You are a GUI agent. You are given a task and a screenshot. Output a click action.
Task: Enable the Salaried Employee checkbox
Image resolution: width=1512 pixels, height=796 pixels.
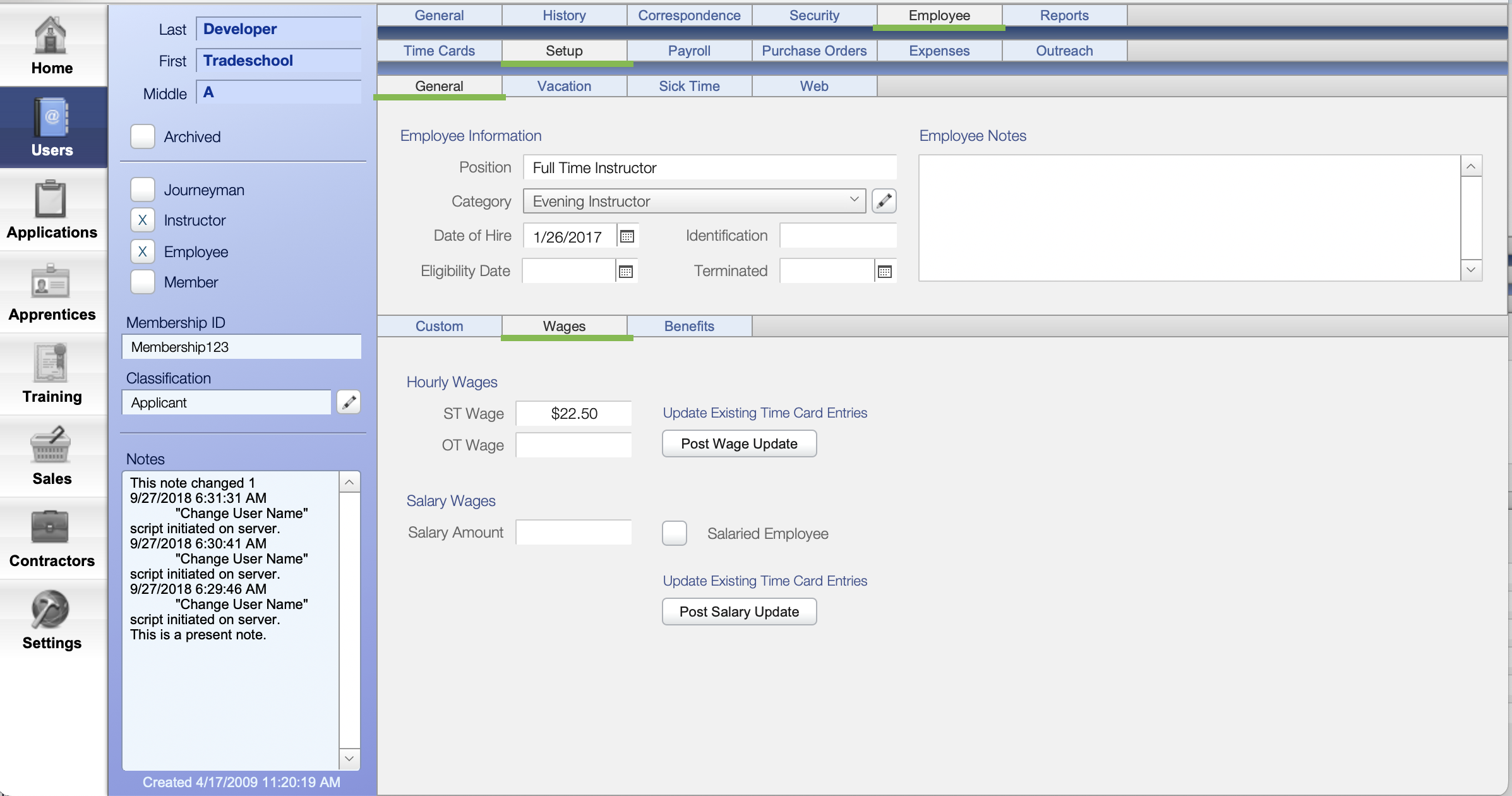675,533
